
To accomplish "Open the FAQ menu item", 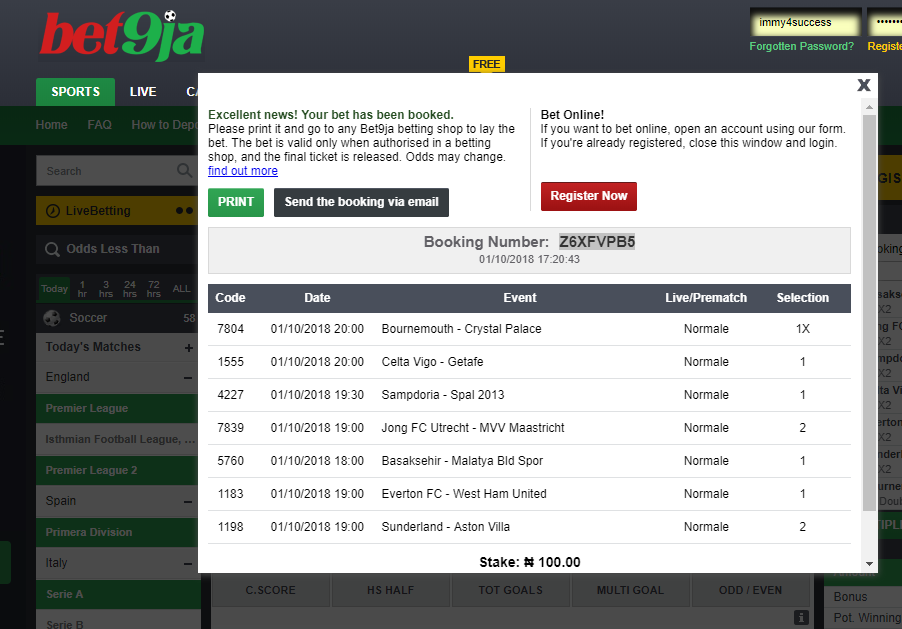I will point(100,125).
